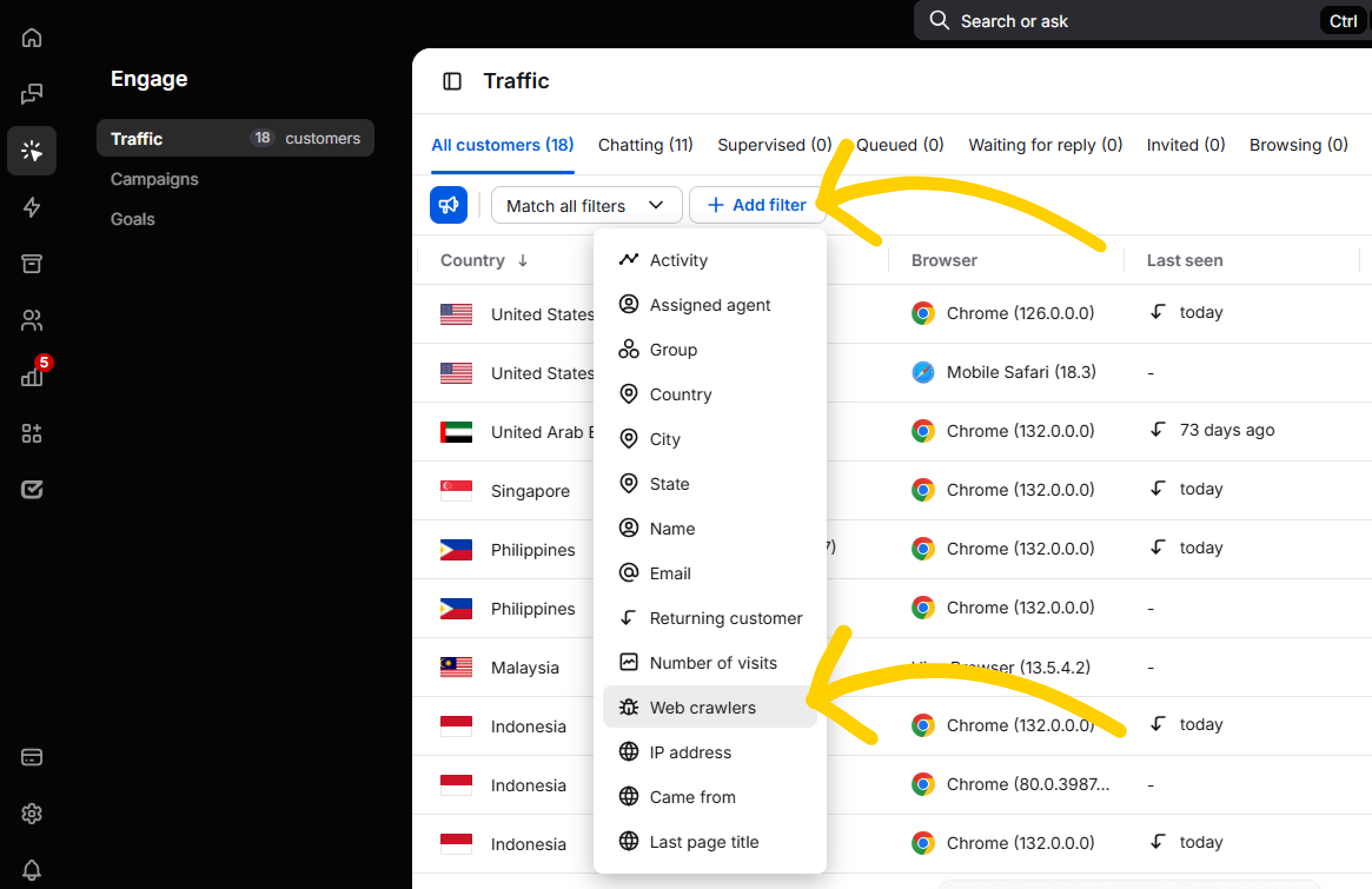
Task: Collapse the Traffic panel with the sidebar toggle
Action: 452,81
